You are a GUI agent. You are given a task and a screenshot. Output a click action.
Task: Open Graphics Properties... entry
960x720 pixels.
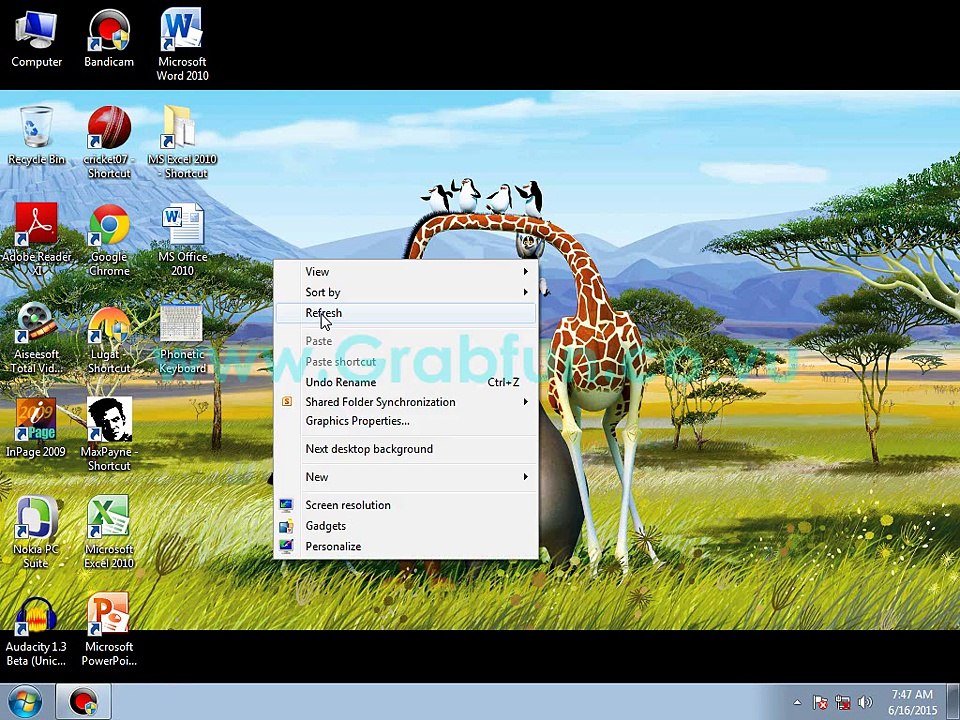[406, 421]
